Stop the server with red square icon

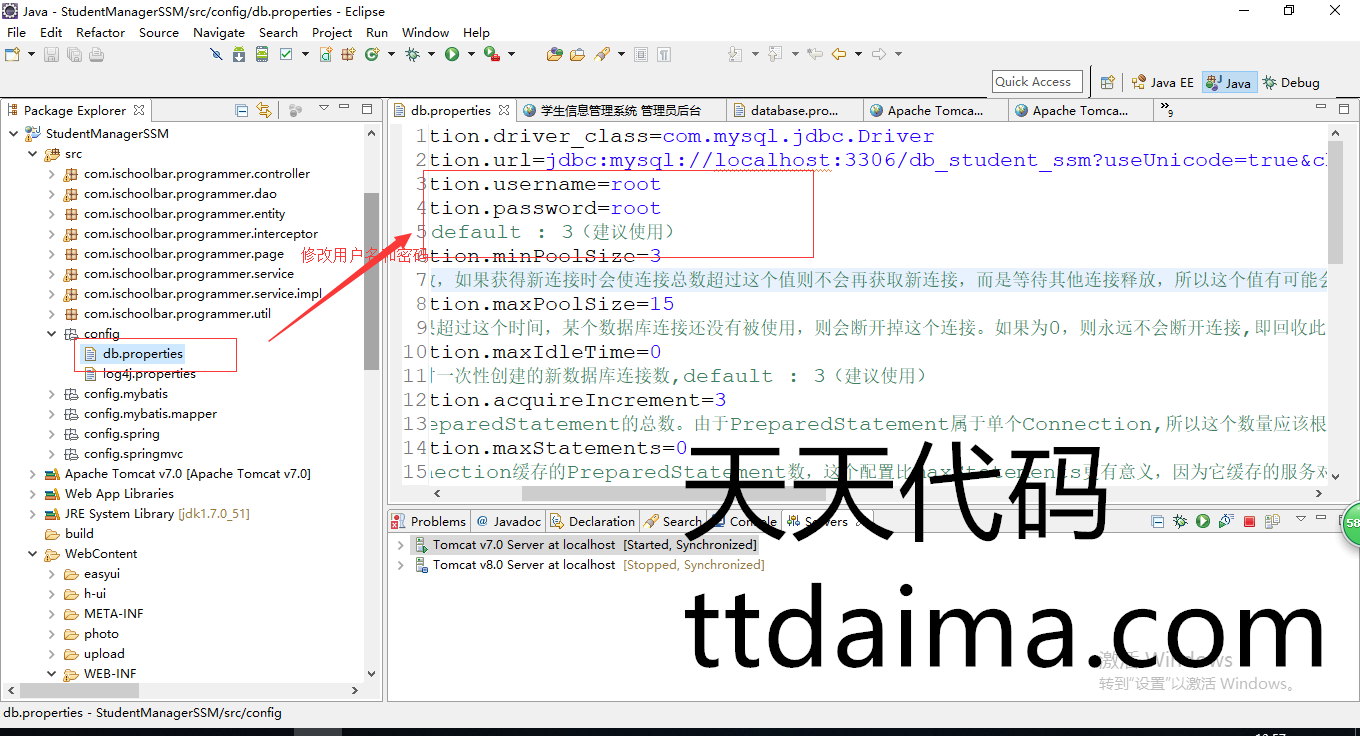[1249, 521]
